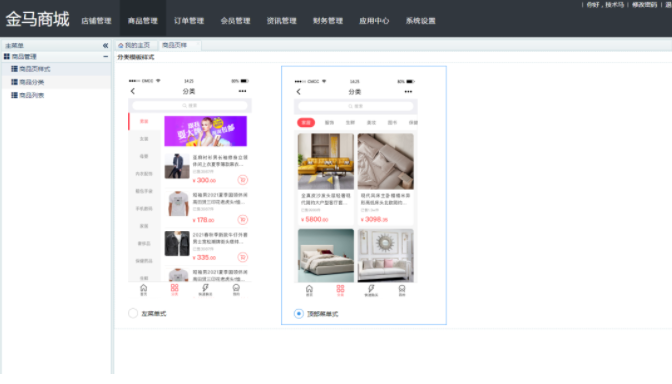The image size is (672, 384).
Task: Click cart icon beside the 178.00 product
Action: 243,220
